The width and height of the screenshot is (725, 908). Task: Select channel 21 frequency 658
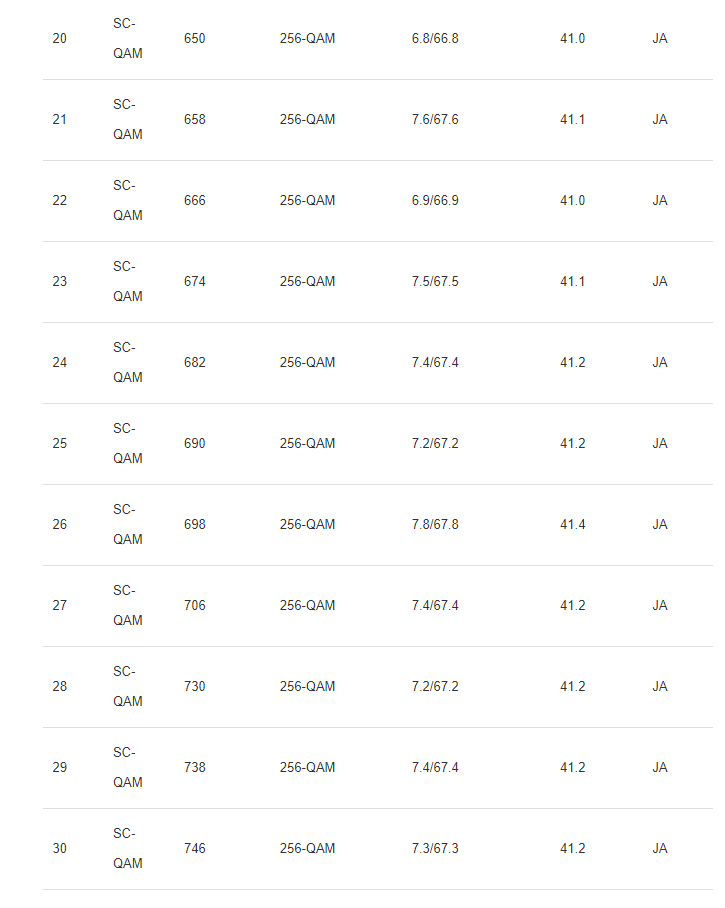pyautogui.click(x=195, y=120)
